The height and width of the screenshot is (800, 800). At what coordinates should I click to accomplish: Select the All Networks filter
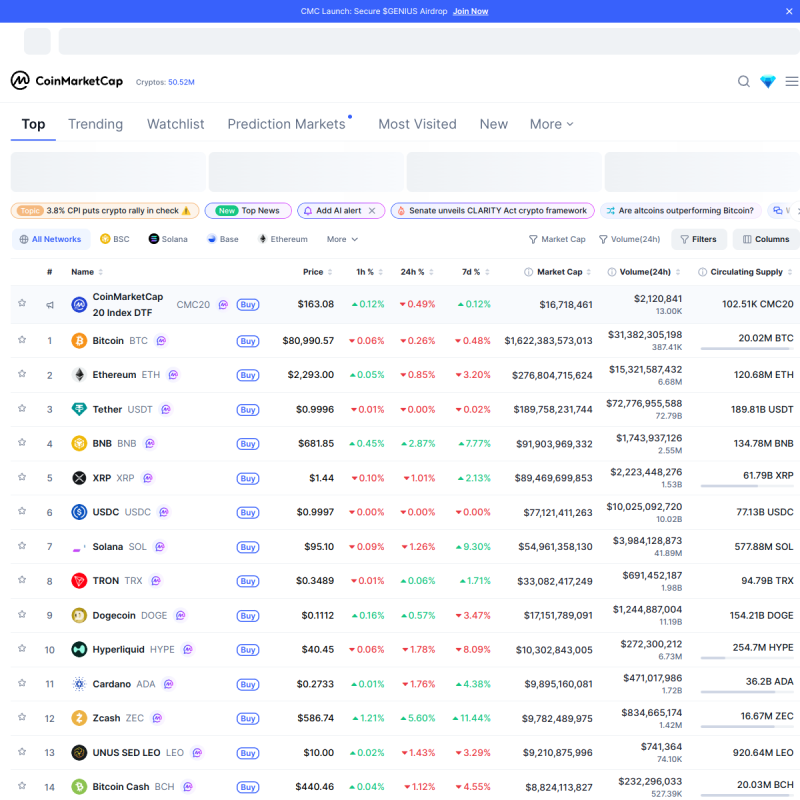click(51, 239)
